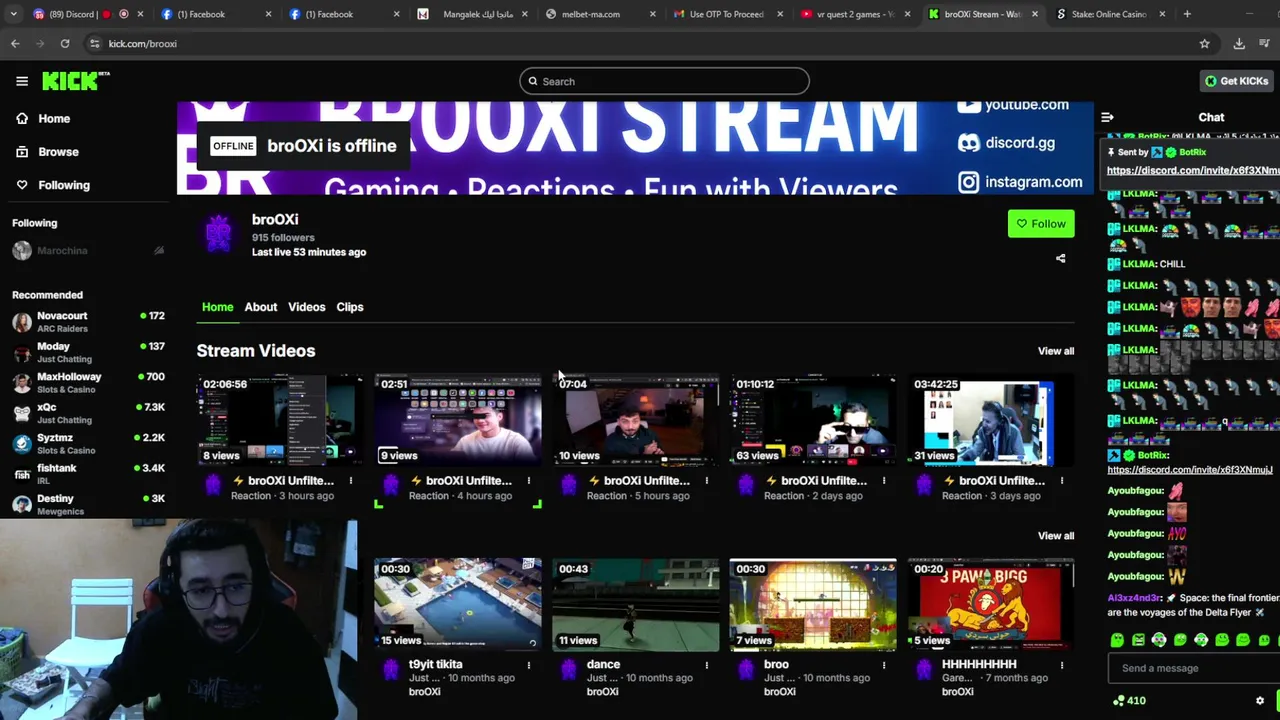Open options menu for 4 hours ago video
1280x720 pixels.
[529, 481]
